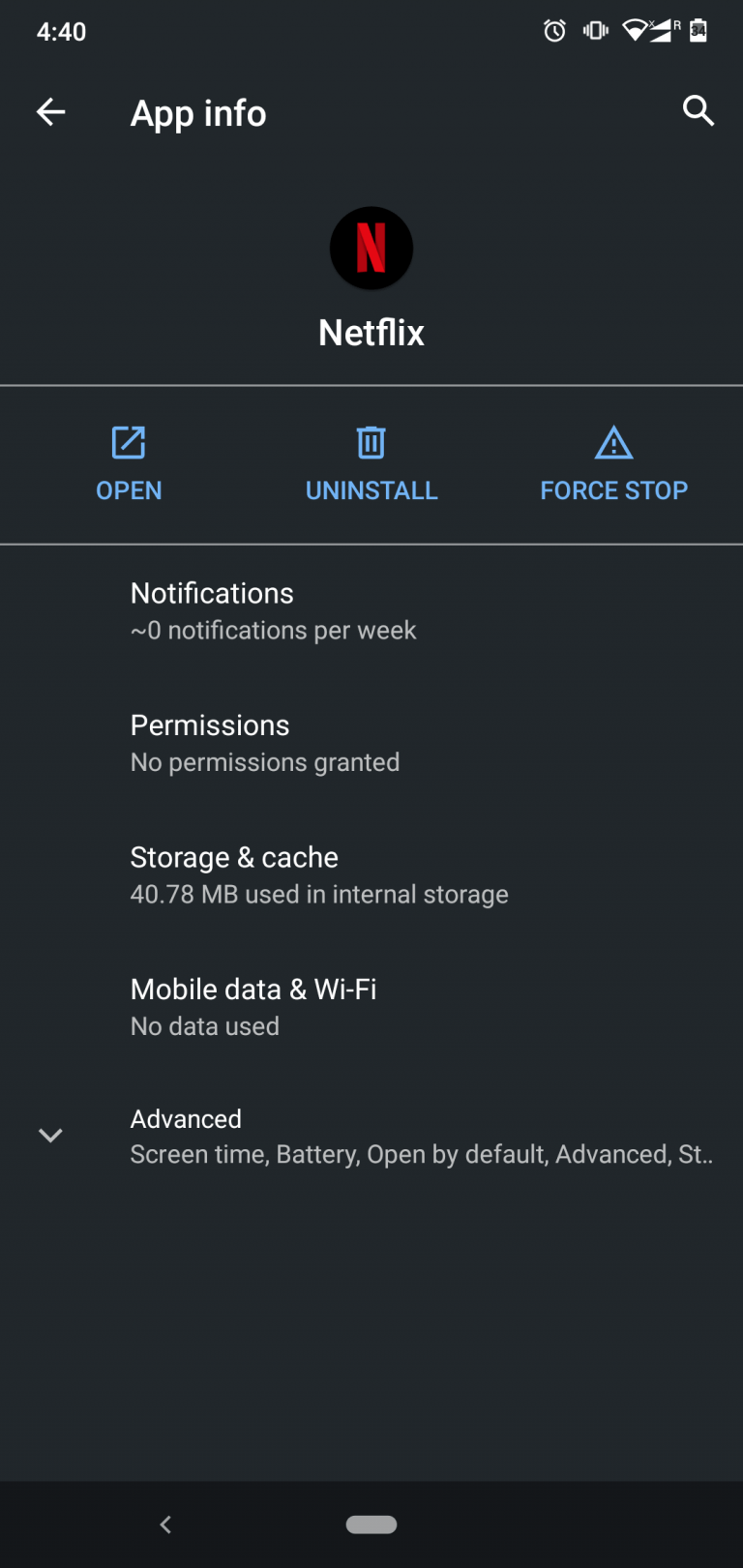Tap the Wi-Fi signal status icon
The width and height of the screenshot is (743, 1568).
(636, 31)
